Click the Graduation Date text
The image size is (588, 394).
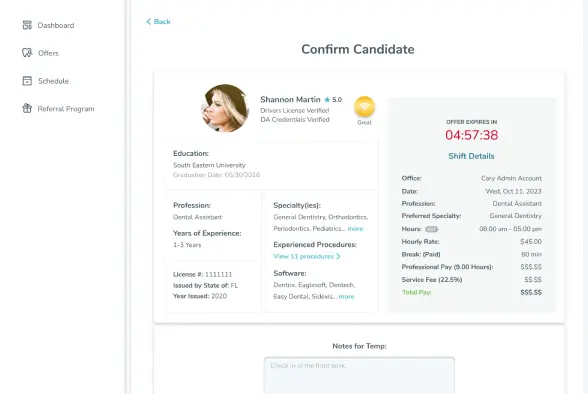pos(216,175)
